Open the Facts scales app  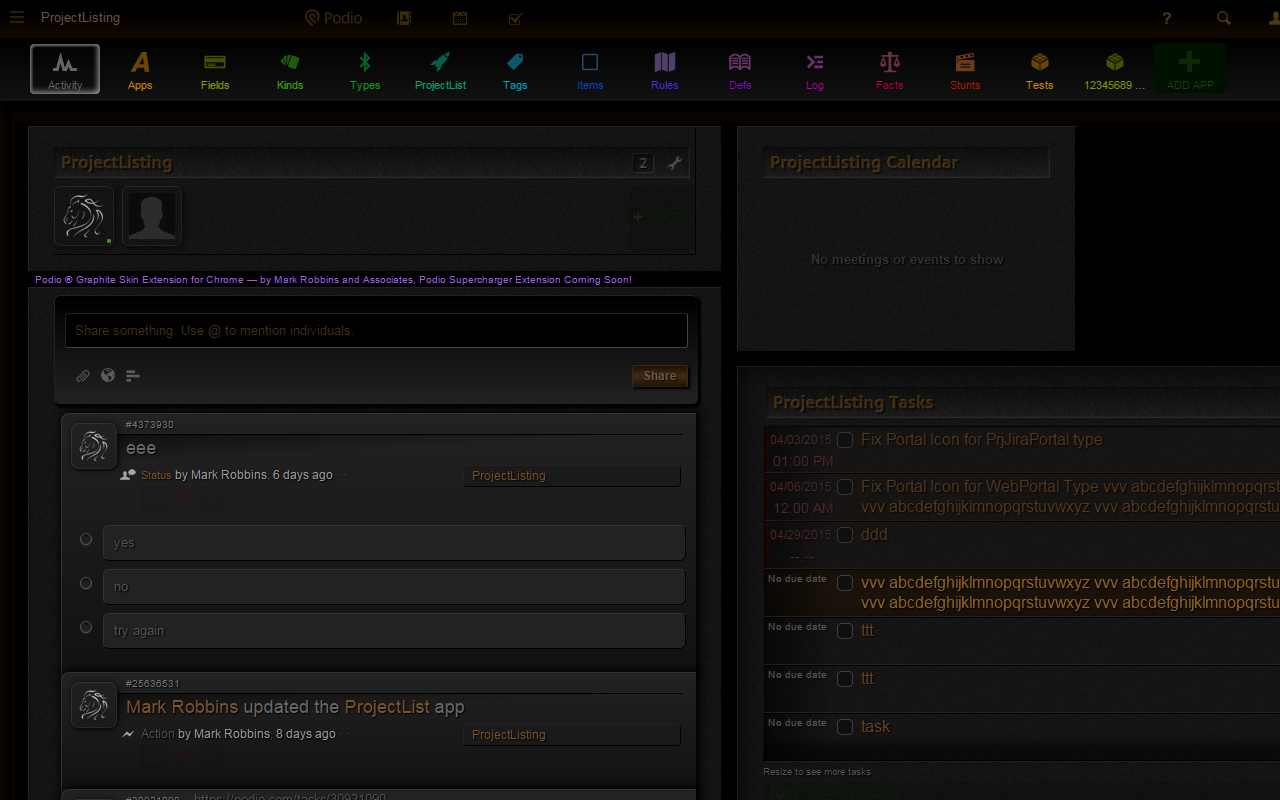[890, 70]
